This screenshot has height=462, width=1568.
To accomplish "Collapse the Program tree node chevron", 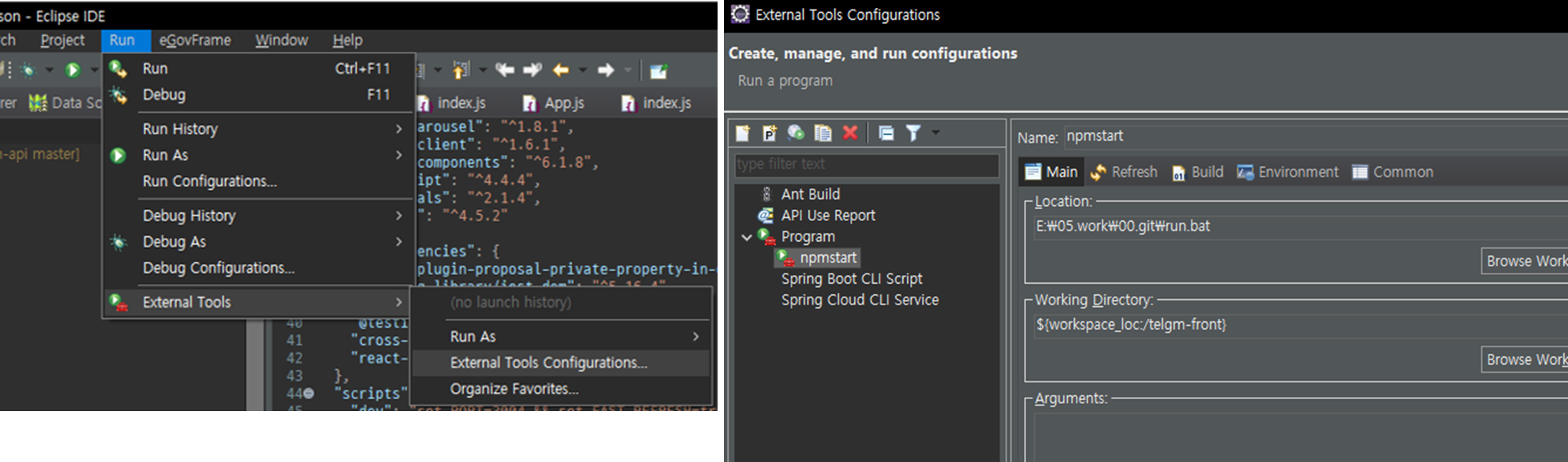I will click(x=746, y=237).
